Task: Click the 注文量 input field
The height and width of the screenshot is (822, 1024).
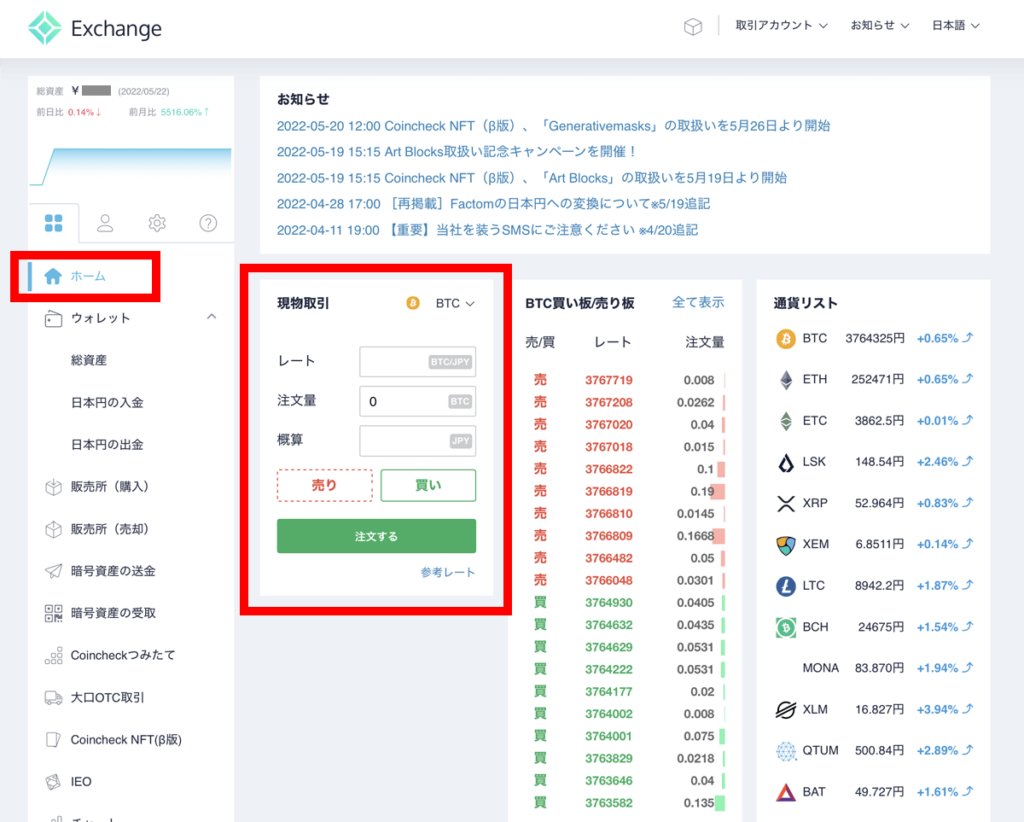Action: [417, 401]
